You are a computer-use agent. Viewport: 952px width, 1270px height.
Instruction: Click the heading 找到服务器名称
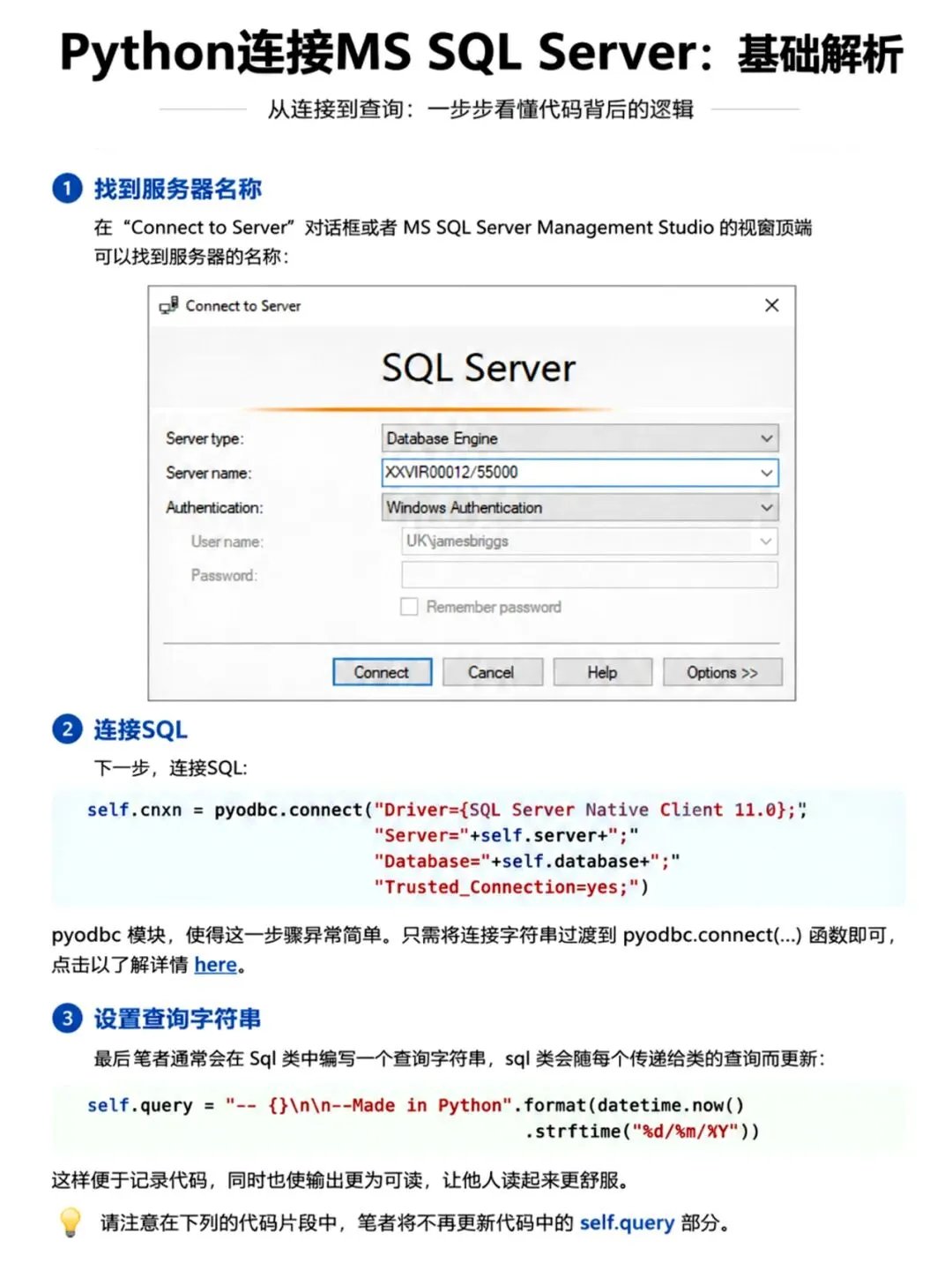[x=178, y=189]
